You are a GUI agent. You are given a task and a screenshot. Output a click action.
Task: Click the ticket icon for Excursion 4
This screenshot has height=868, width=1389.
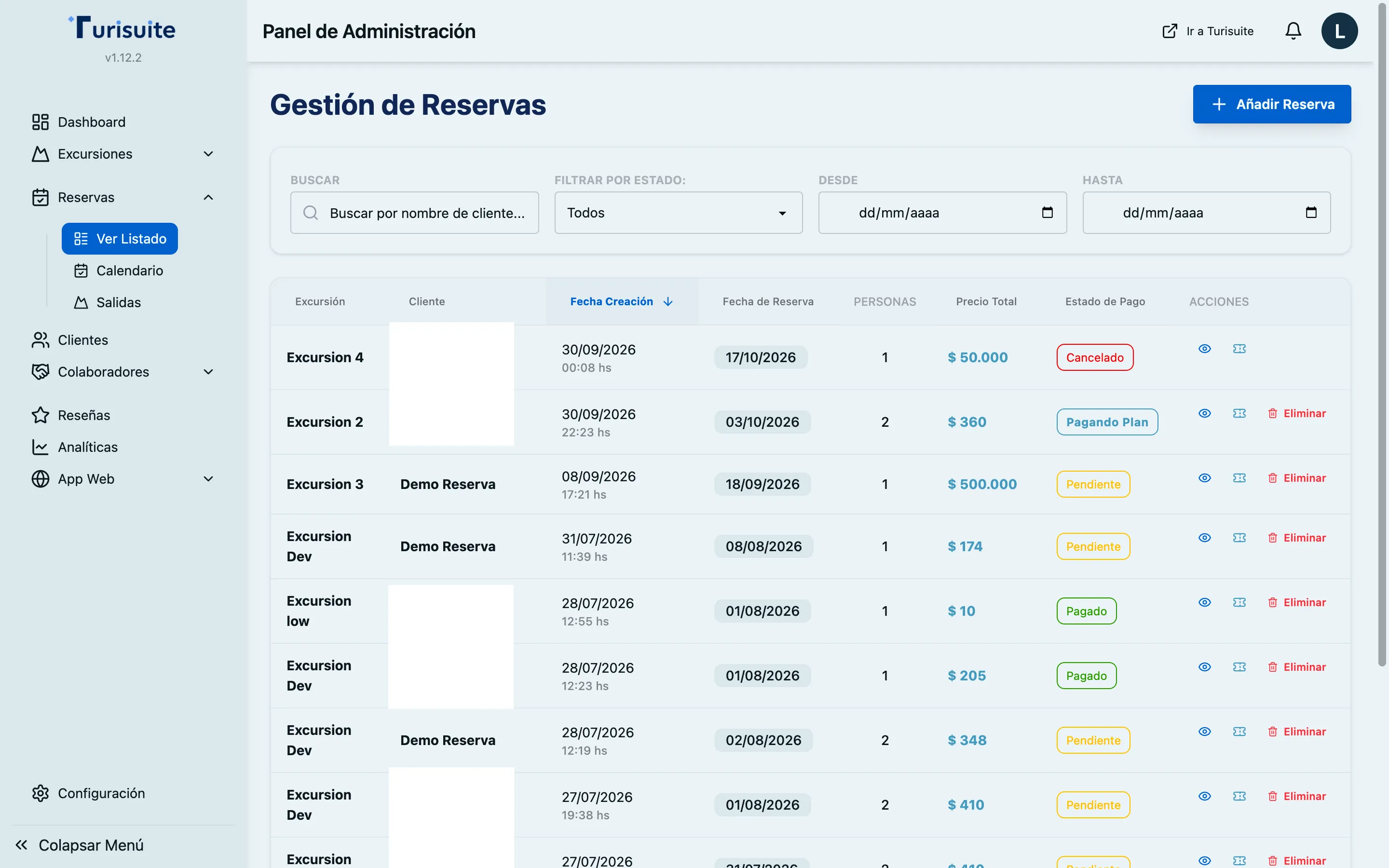point(1239,349)
